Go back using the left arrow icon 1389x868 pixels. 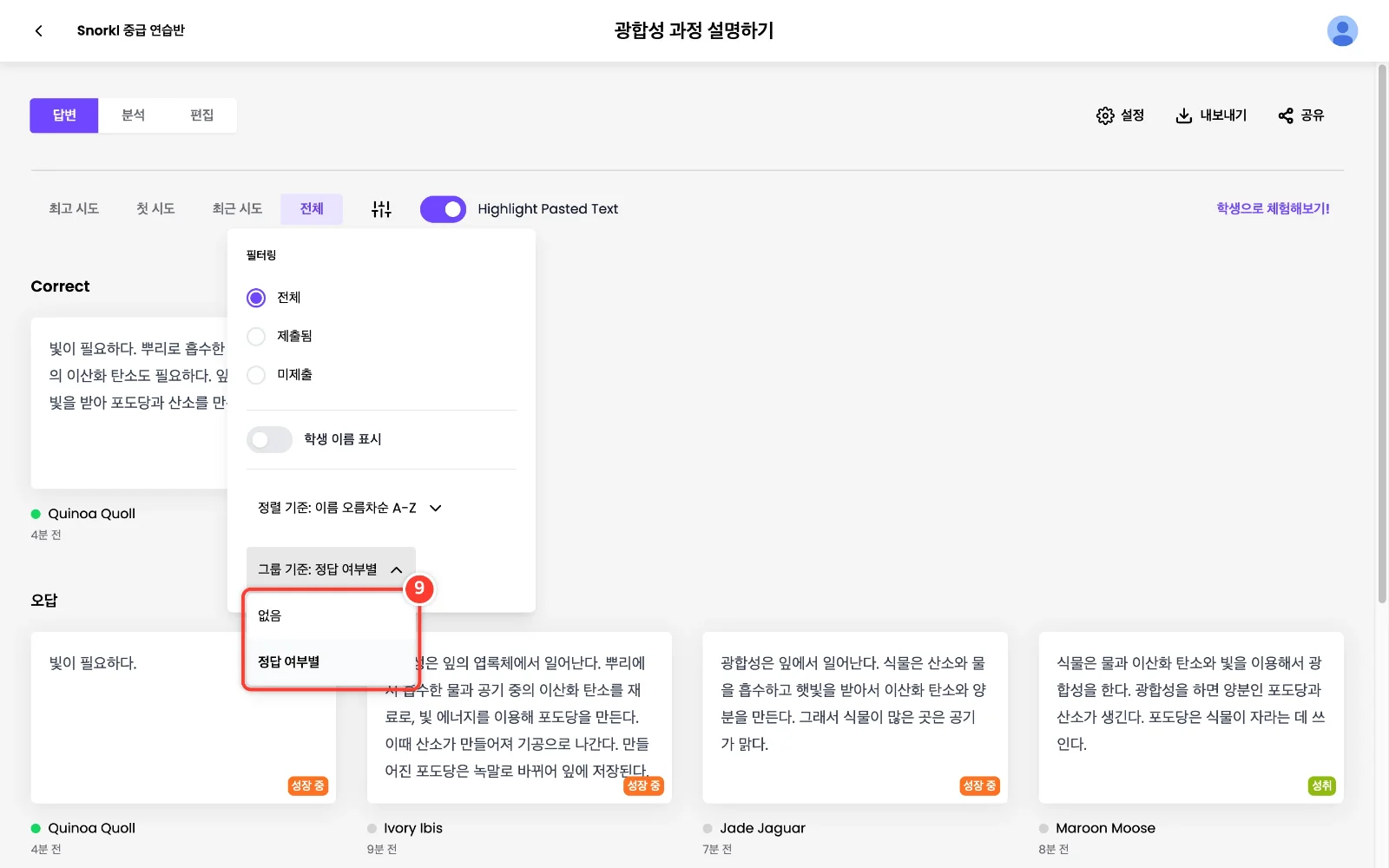tap(38, 30)
